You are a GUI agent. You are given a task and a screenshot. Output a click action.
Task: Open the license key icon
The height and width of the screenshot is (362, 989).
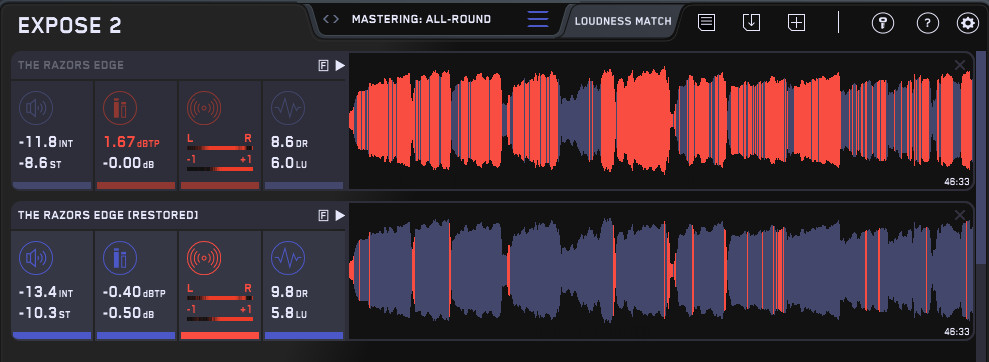click(x=882, y=23)
